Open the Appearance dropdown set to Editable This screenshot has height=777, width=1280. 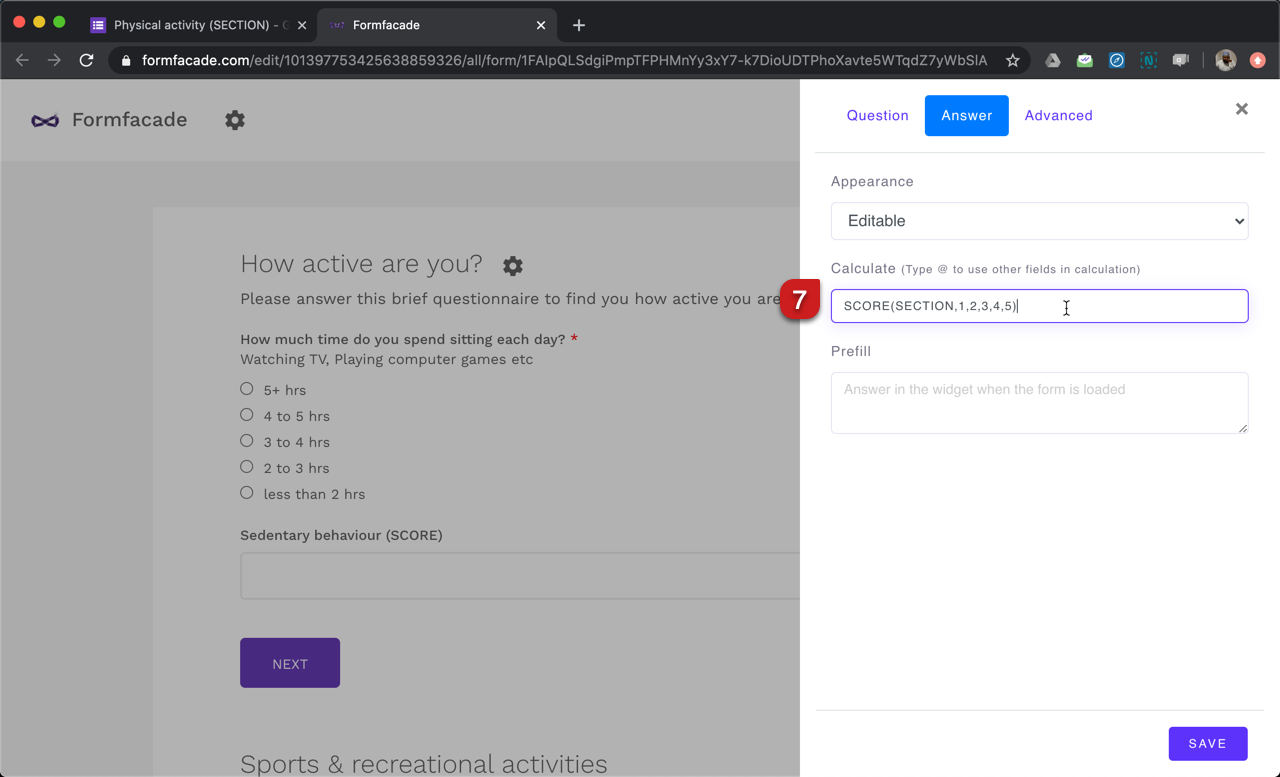(x=1039, y=221)
